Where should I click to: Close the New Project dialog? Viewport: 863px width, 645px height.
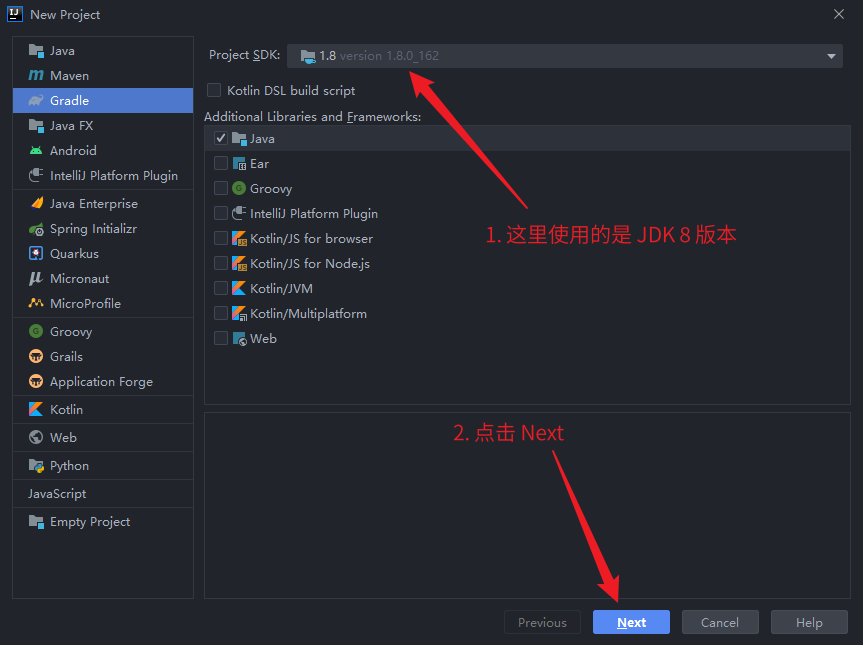pyautogui.click(x=838, y=14)
